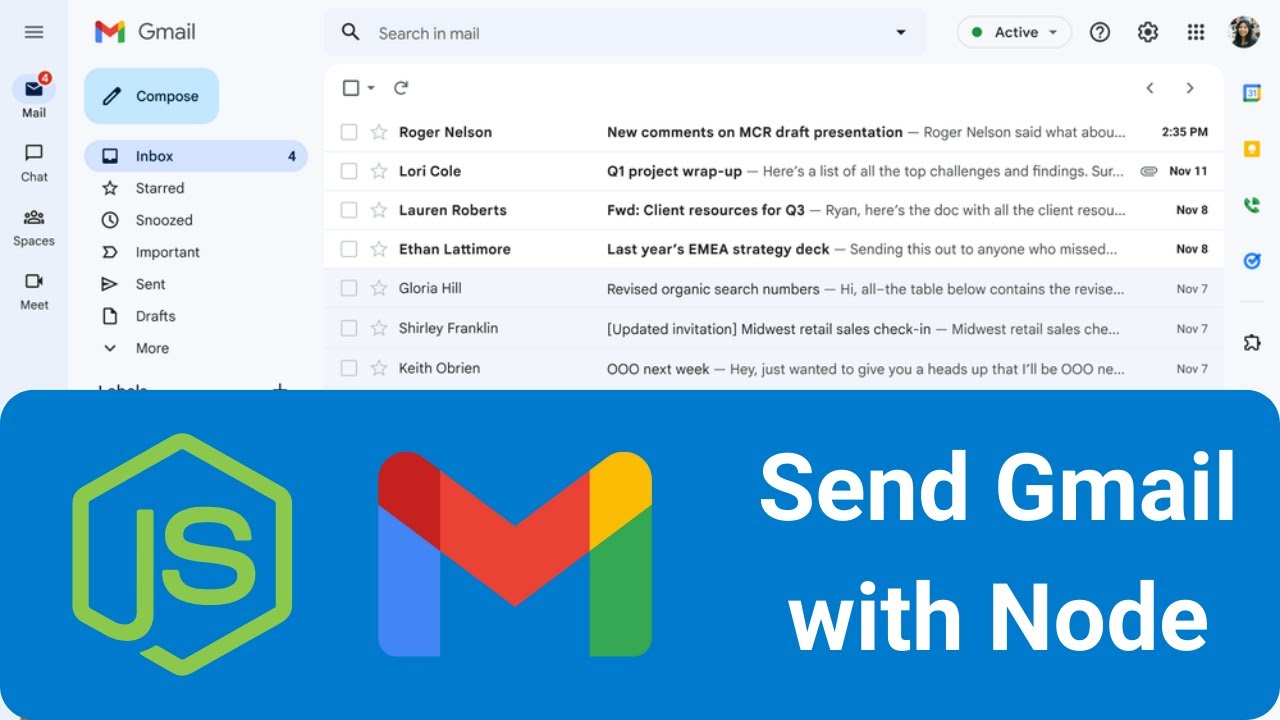The image size is (1280, 720).
Task: Open Google Keep side panel icon
Action: (1252, 149)
